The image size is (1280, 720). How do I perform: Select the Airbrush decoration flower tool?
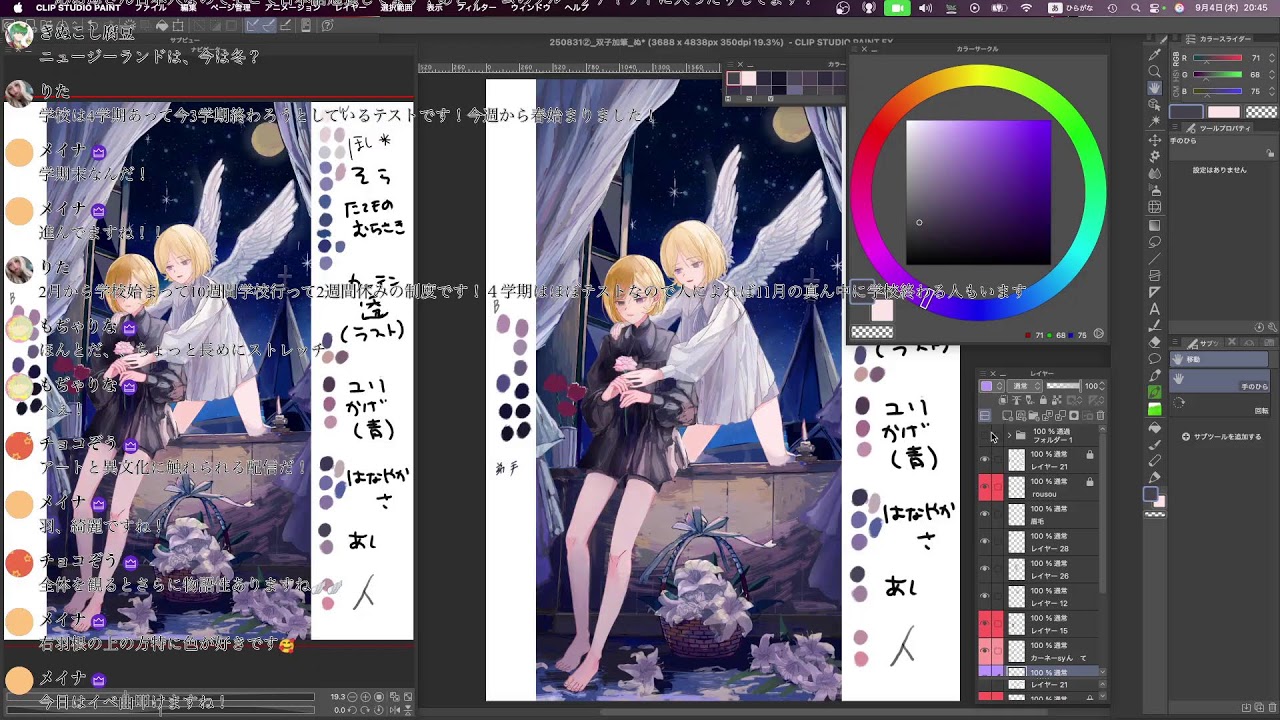1154,156
